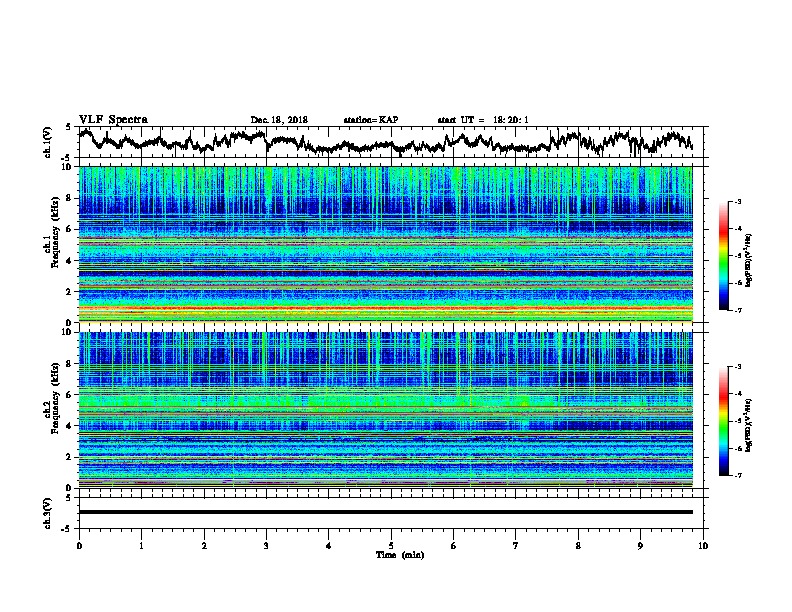Select the date text 'Dec. 18, 2018'
This screenshot has height=612, width=792.
pos(279,120)
